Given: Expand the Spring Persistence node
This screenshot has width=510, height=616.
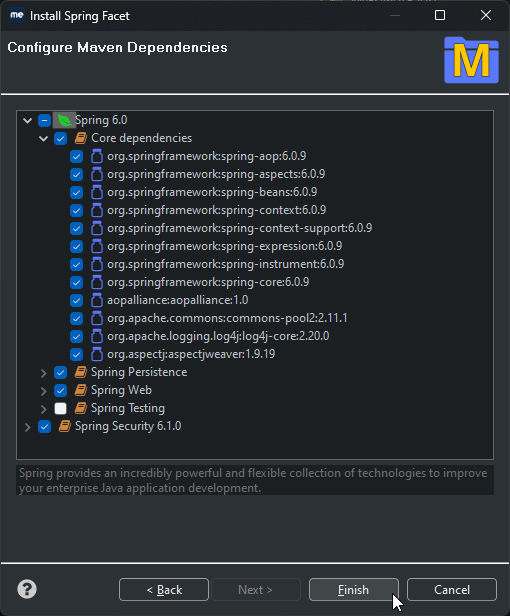Looking at the screenshot, I should [44, 373].
